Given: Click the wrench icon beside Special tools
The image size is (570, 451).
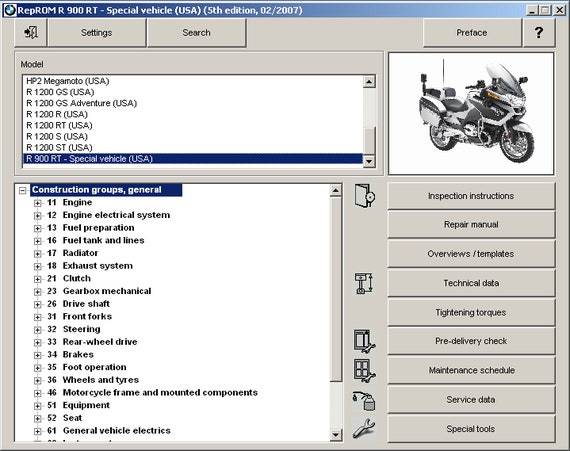Looking at the screenshot, I should [364, 428].
